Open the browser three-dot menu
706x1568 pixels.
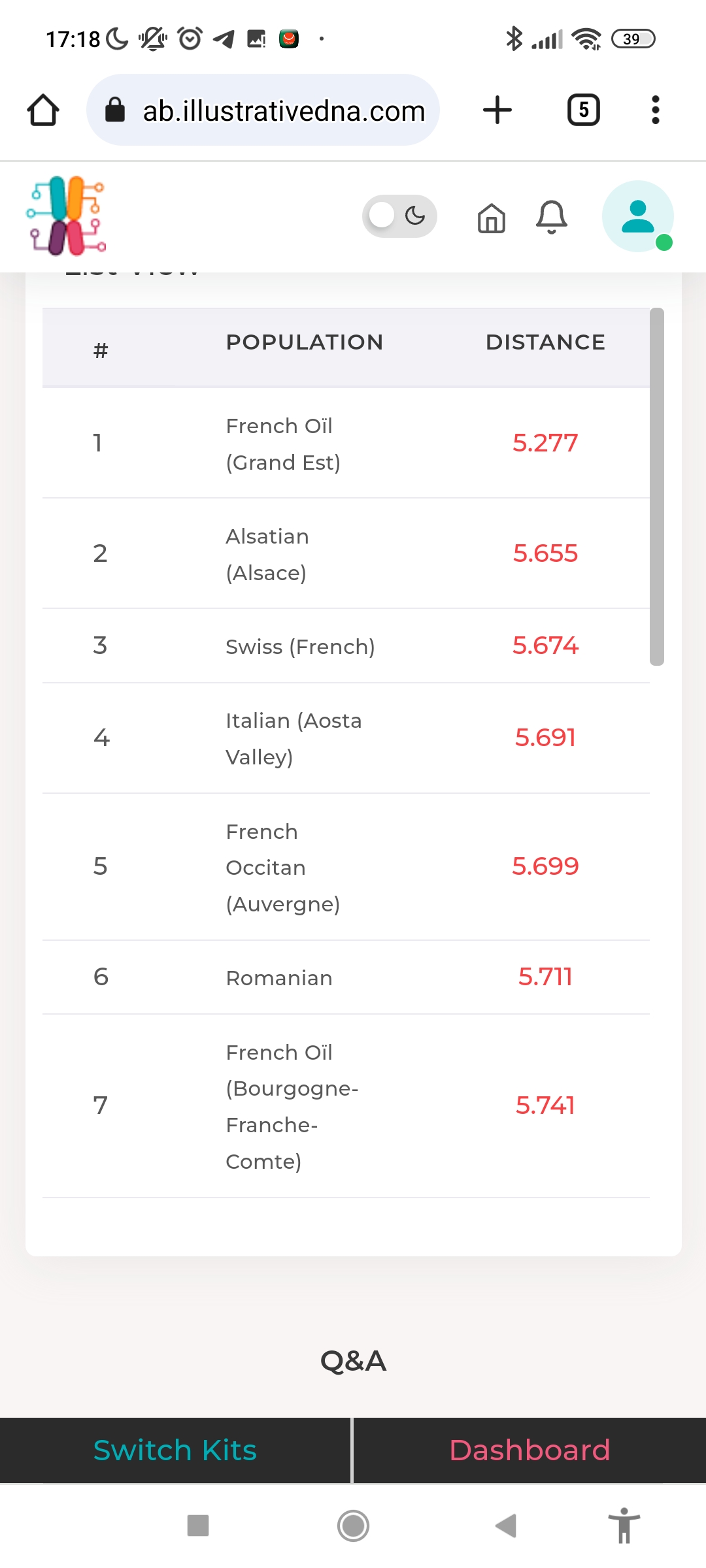(655, 110)
